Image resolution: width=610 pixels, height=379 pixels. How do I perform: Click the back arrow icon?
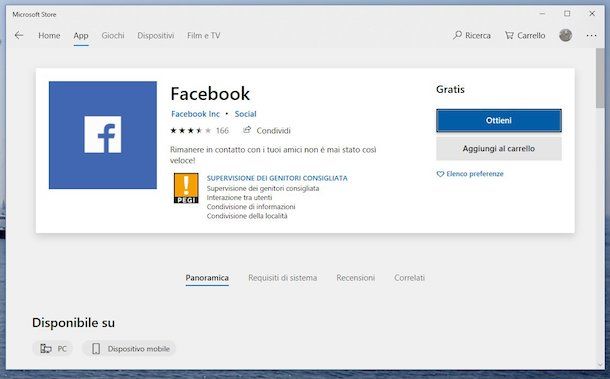coord(19,35)
